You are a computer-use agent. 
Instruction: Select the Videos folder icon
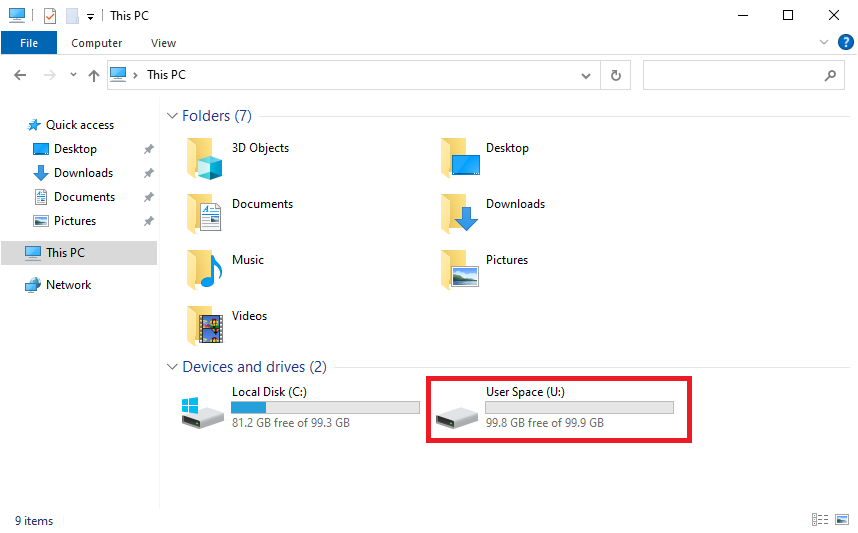tap(205, 326)
